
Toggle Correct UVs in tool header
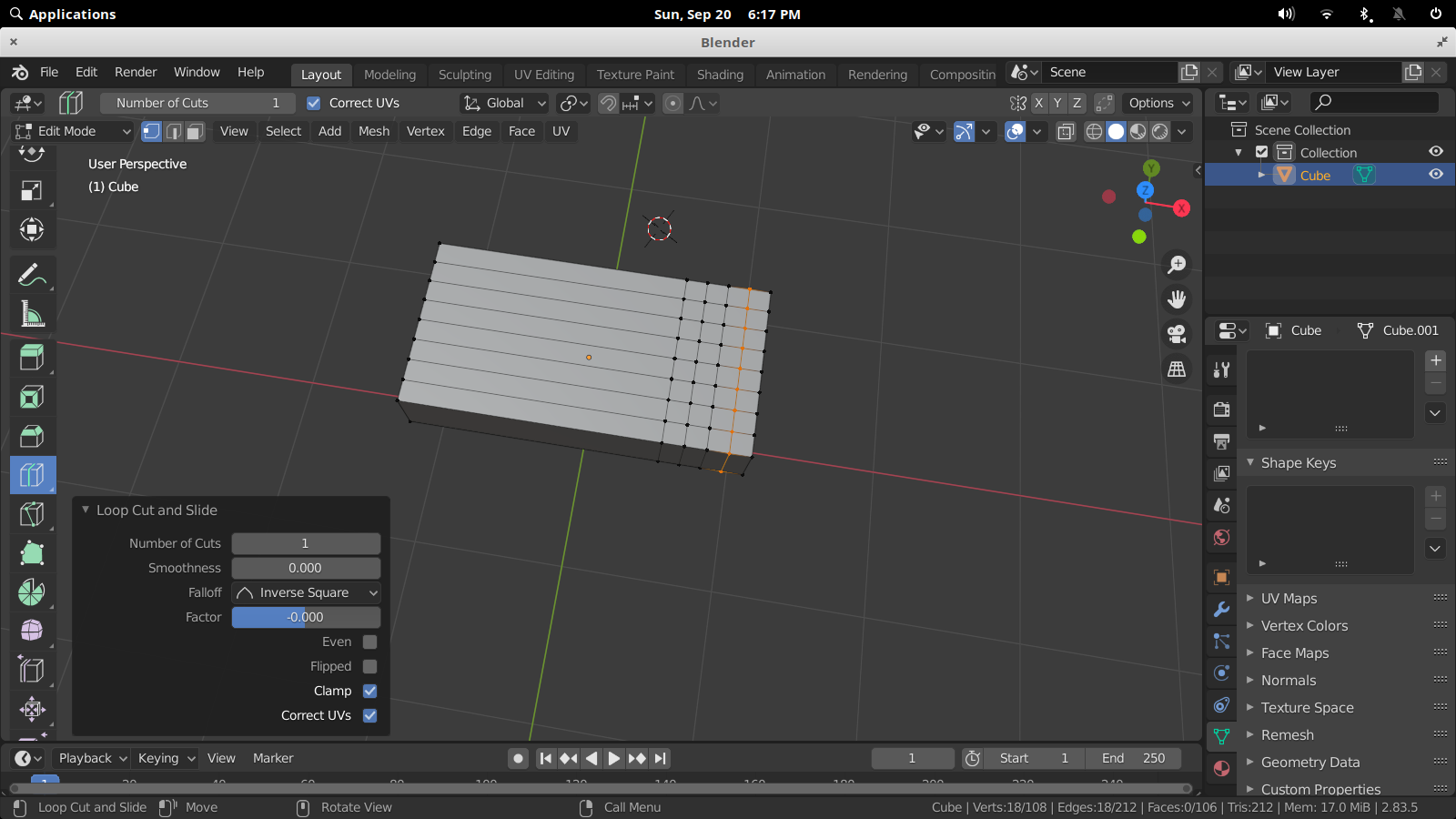313,103
